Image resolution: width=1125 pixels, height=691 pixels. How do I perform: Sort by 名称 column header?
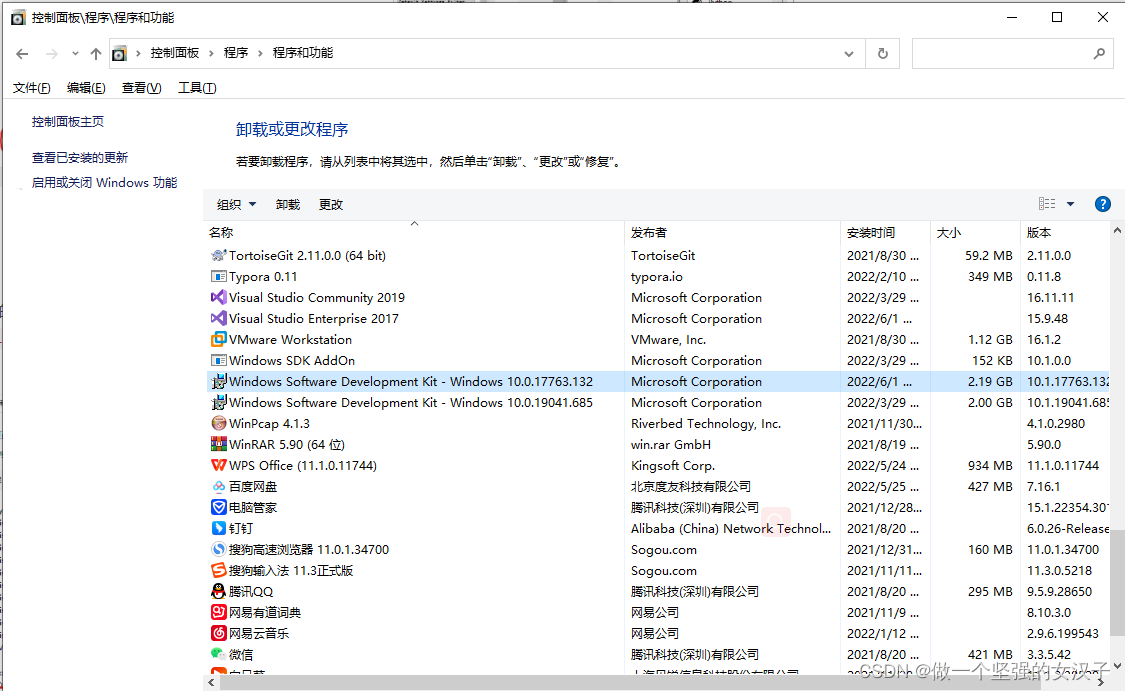[x=414, y=232]
